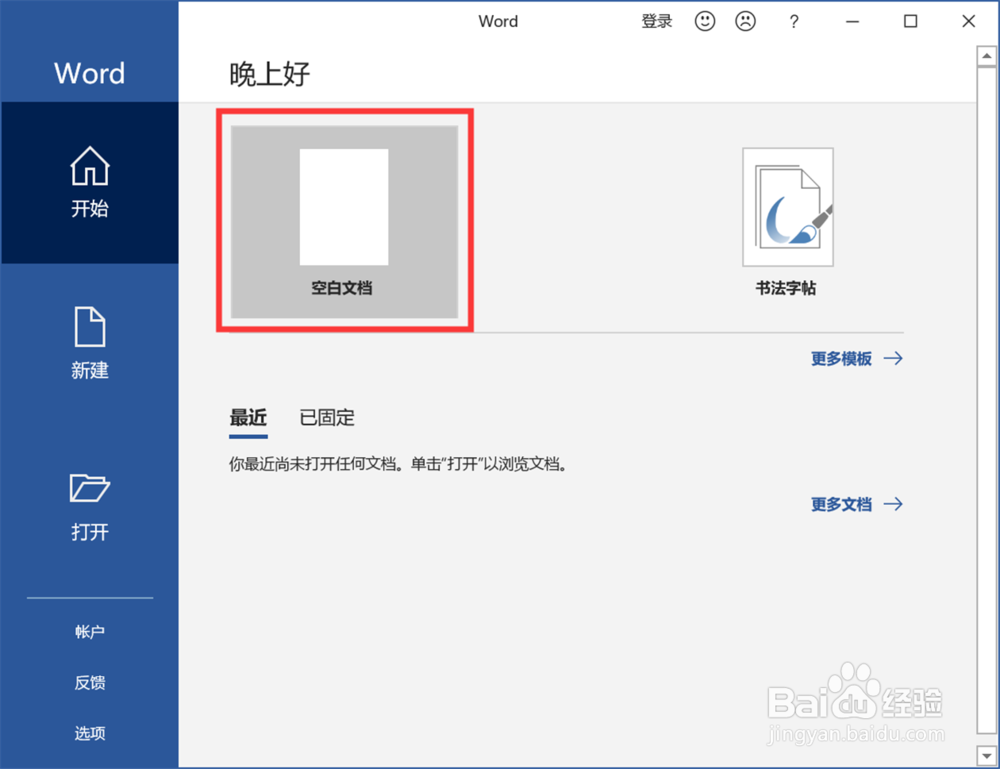This screenshot has height=769, width=1000.
Task: Open 反馈 feedback page in sidebar
Action: [x=90, y=683]
